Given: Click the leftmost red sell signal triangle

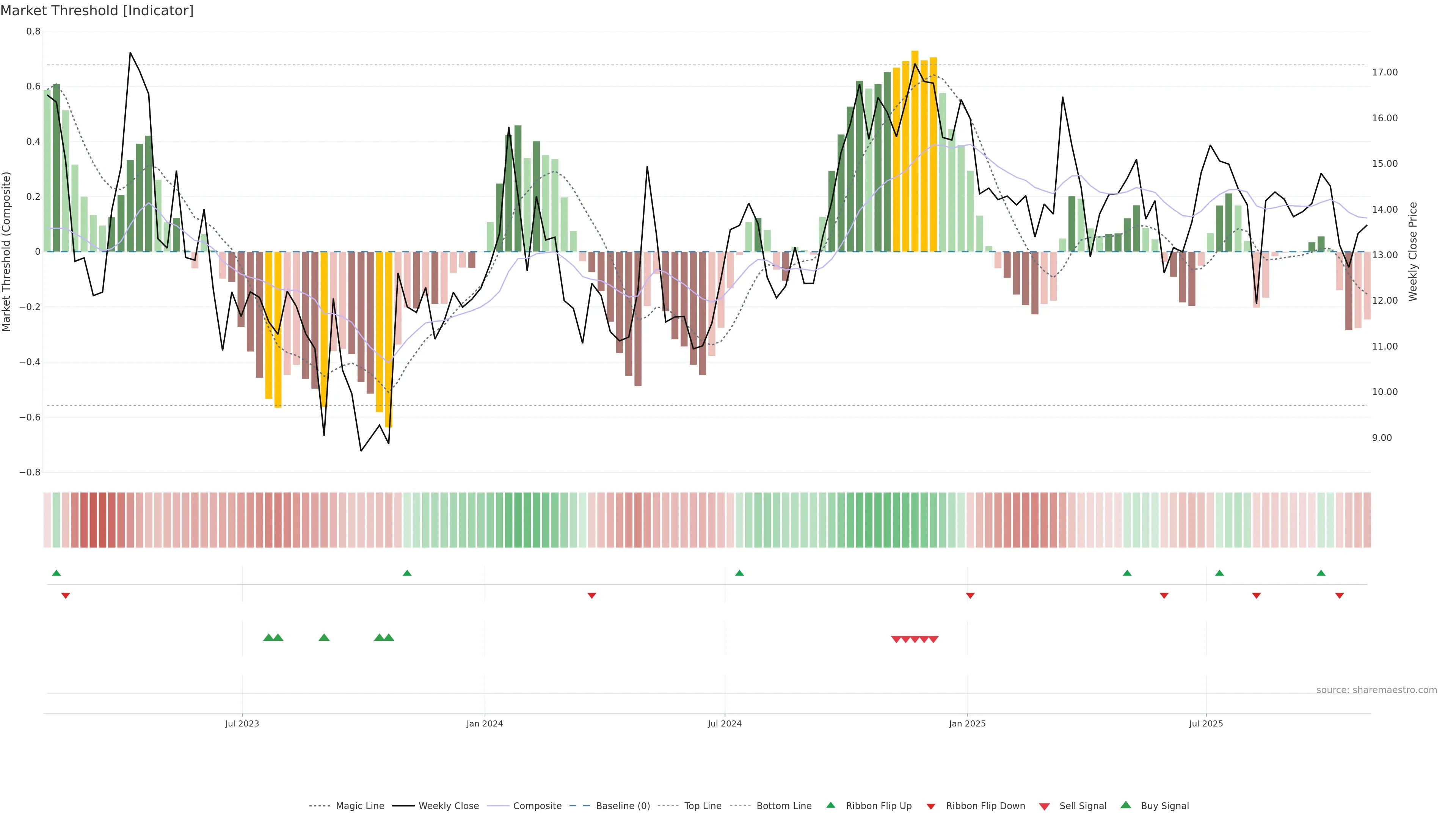Looking at the screenshot, I should pyautogui.click(x=896, y=639).
